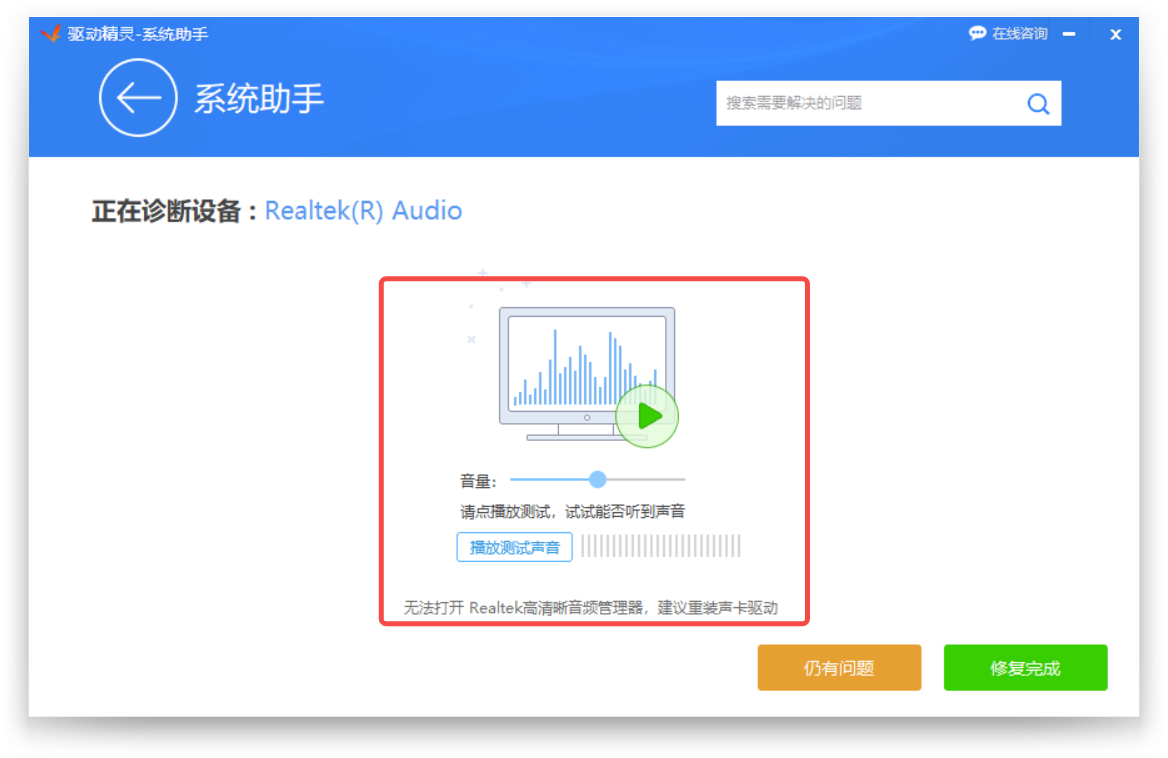
Task: Click the 驱动精灵 app logo icon
Action: [x=51, y=34]
